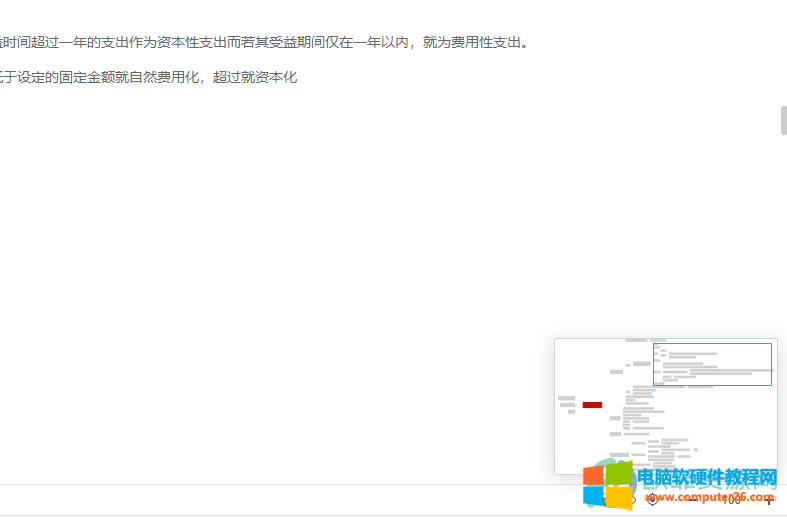Click the text line ending with 就为费用性支出
The image size is (787, 517).
(x=264, y=43)
